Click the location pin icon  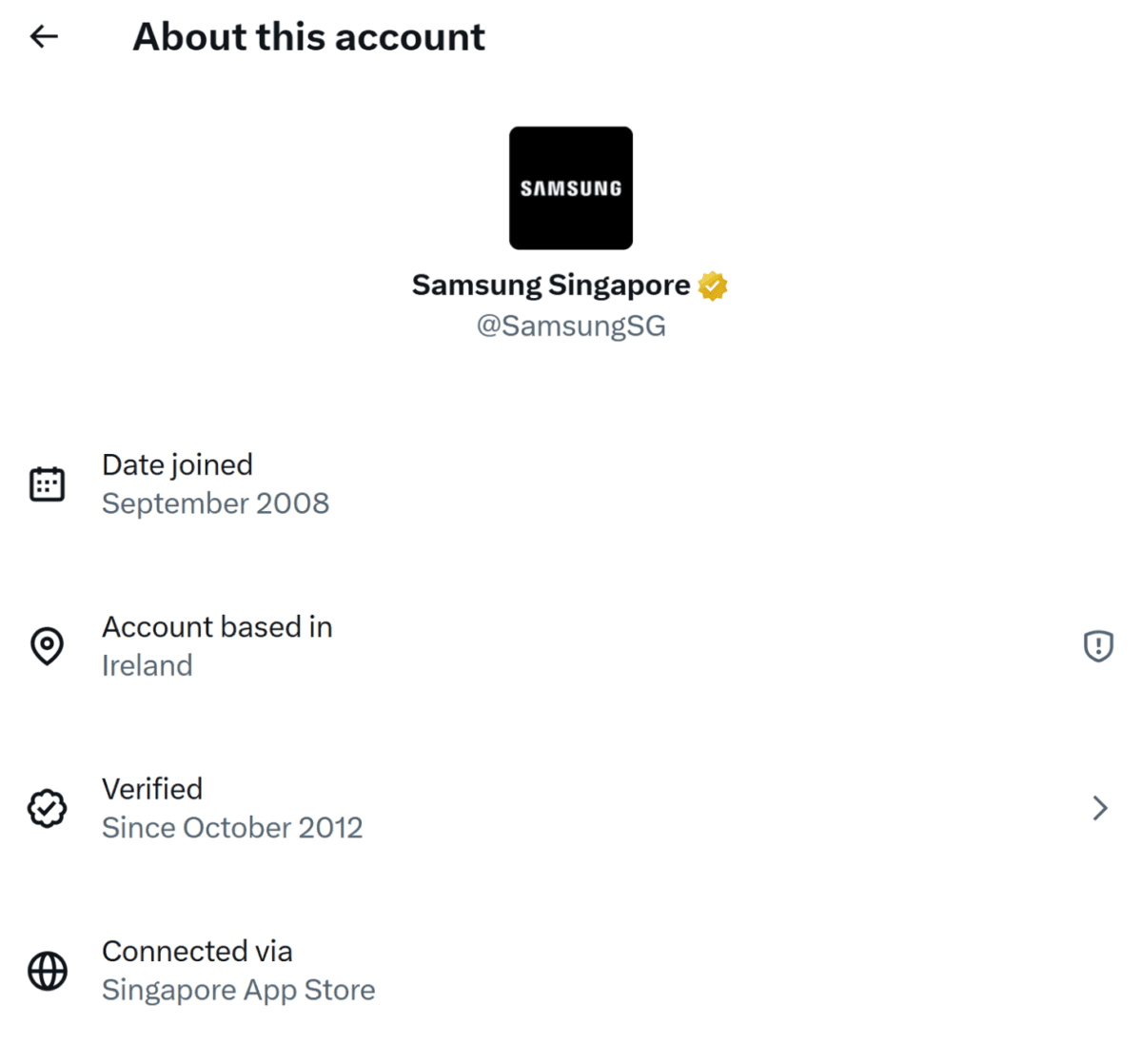(x=47, y=646)
